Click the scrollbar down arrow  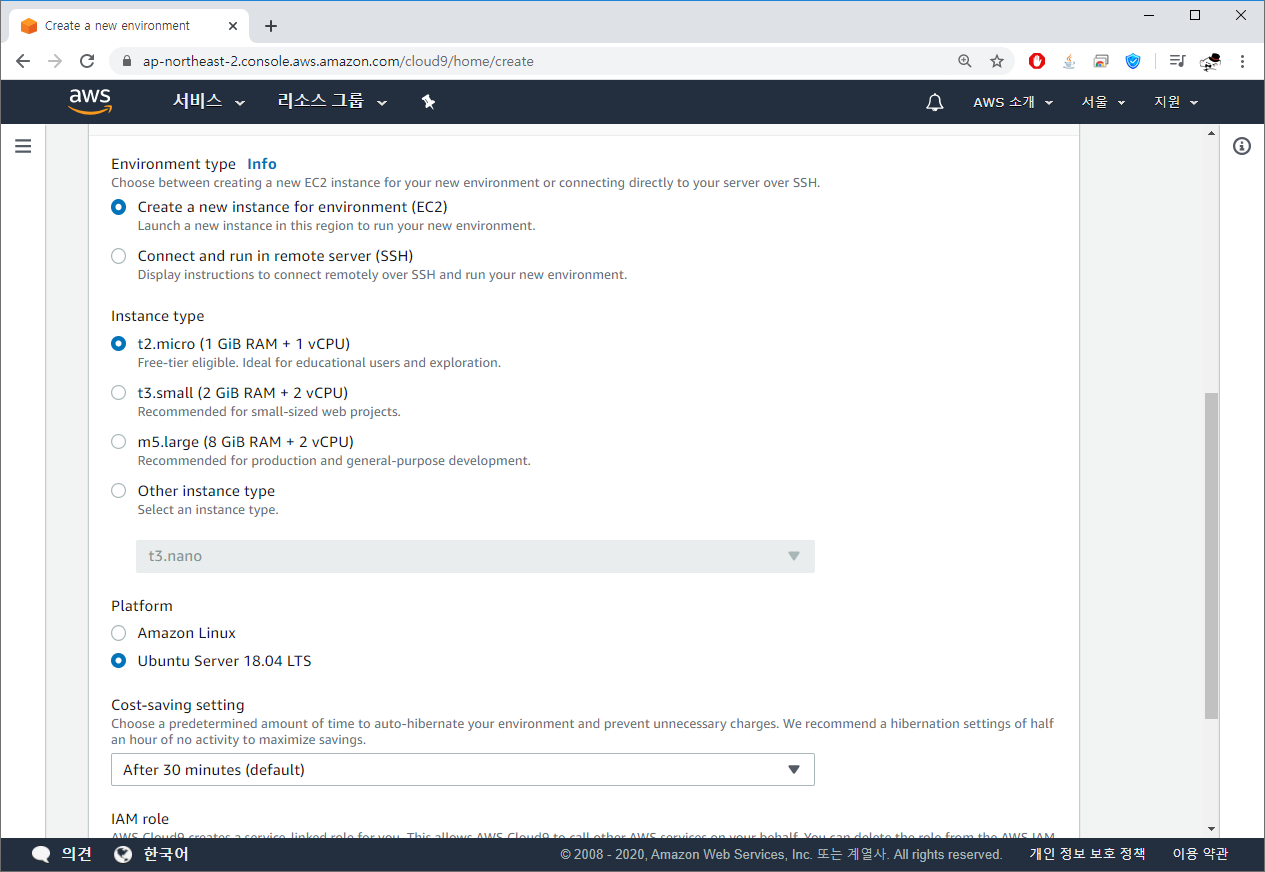[x=1212, y=830]
